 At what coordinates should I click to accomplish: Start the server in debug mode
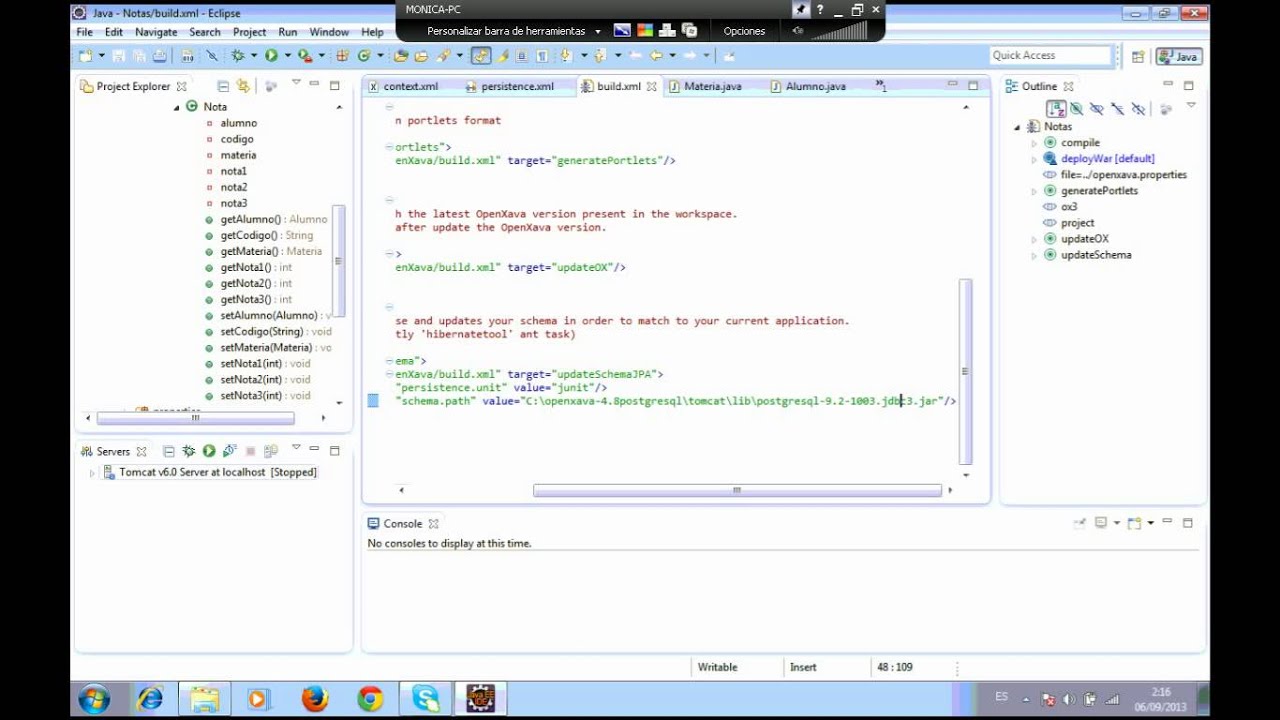pos(188,451)
